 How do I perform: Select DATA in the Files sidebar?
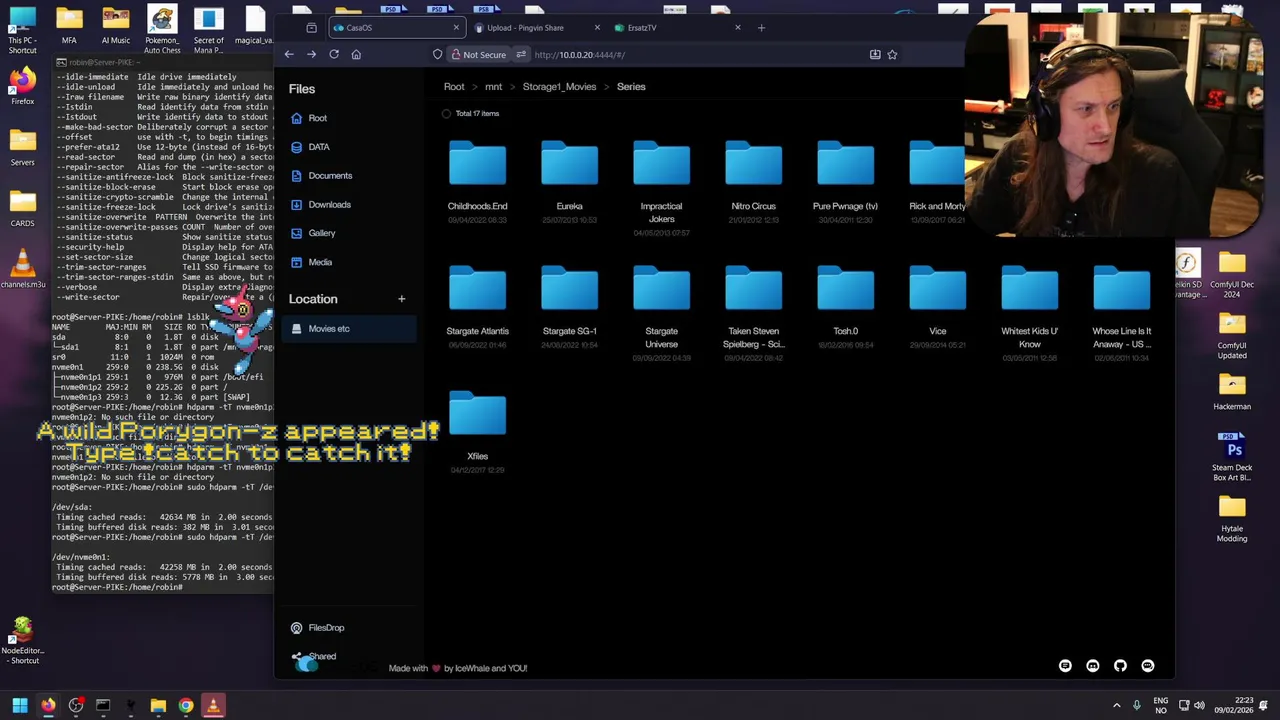(349, 147)
